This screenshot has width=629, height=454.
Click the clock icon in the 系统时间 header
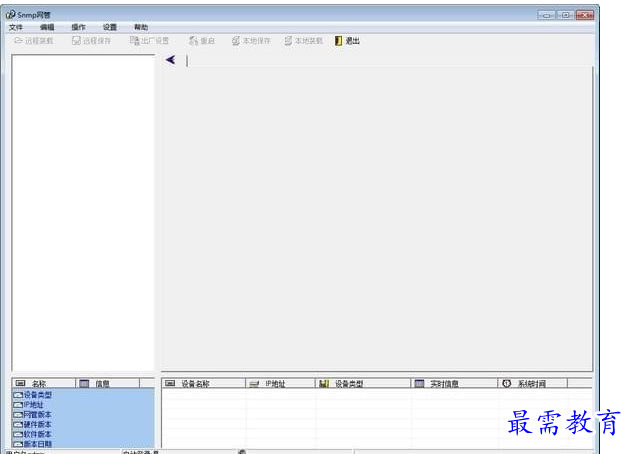tap(507, 383)
